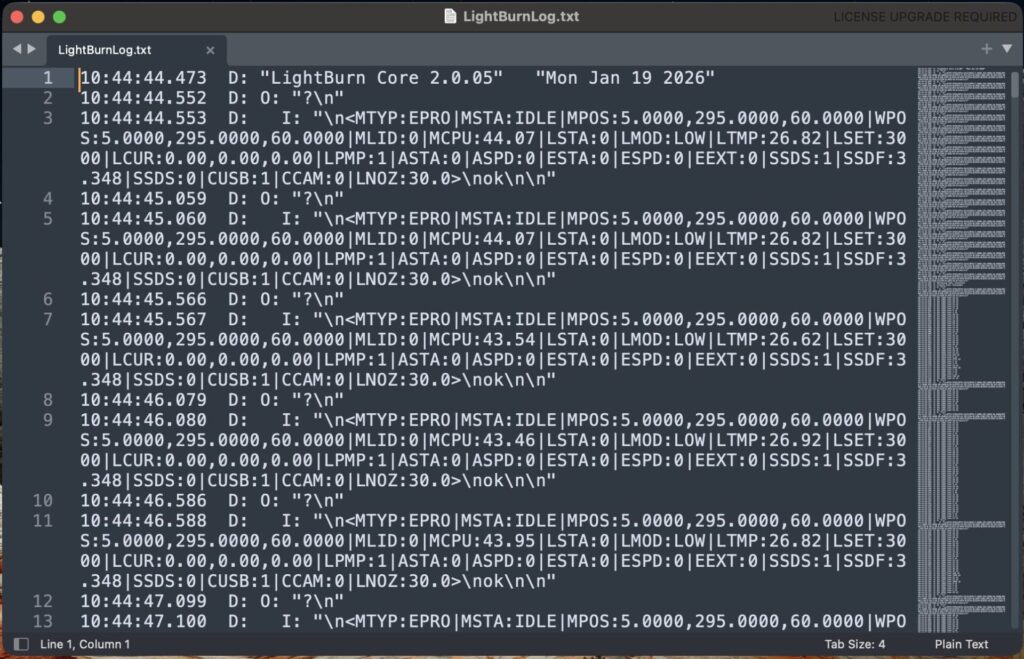Click the close icon on the LightBurnLog.txt tab
Screen dimensions: 1024x659
(x=209, y=49)
